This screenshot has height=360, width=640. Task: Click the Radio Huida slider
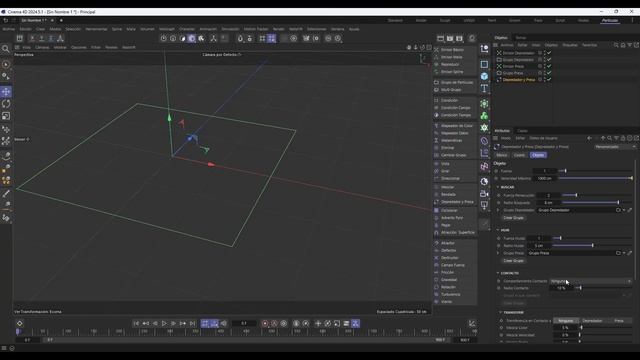593,246
